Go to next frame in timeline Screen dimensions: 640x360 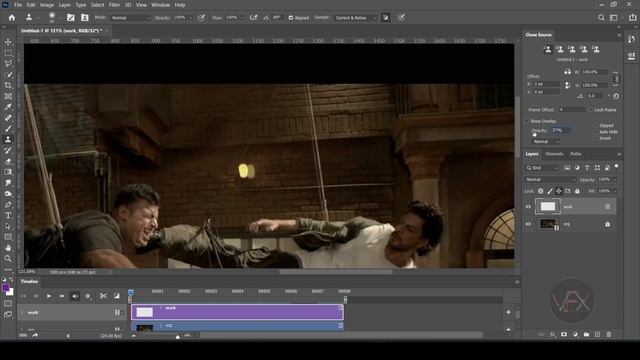coord(62,296)
